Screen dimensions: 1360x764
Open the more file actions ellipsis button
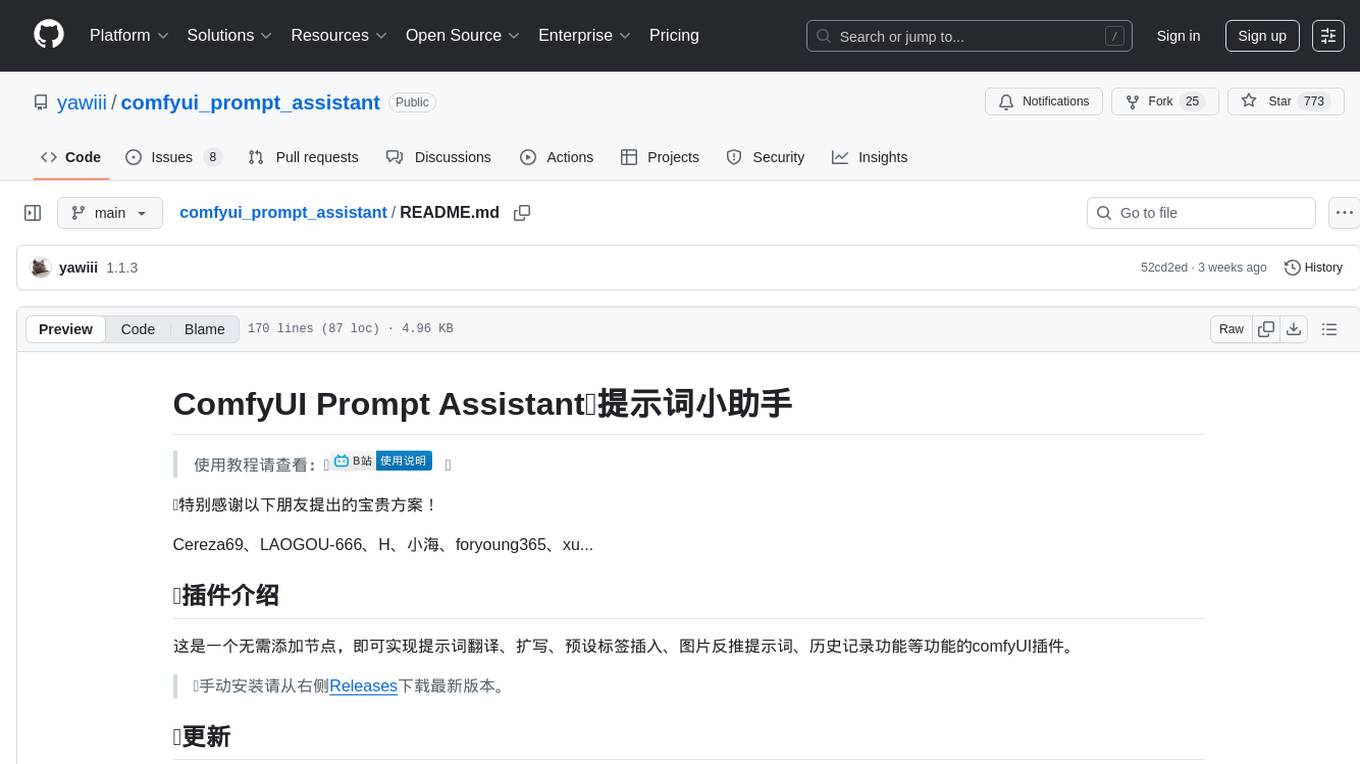pos(1344,213)
